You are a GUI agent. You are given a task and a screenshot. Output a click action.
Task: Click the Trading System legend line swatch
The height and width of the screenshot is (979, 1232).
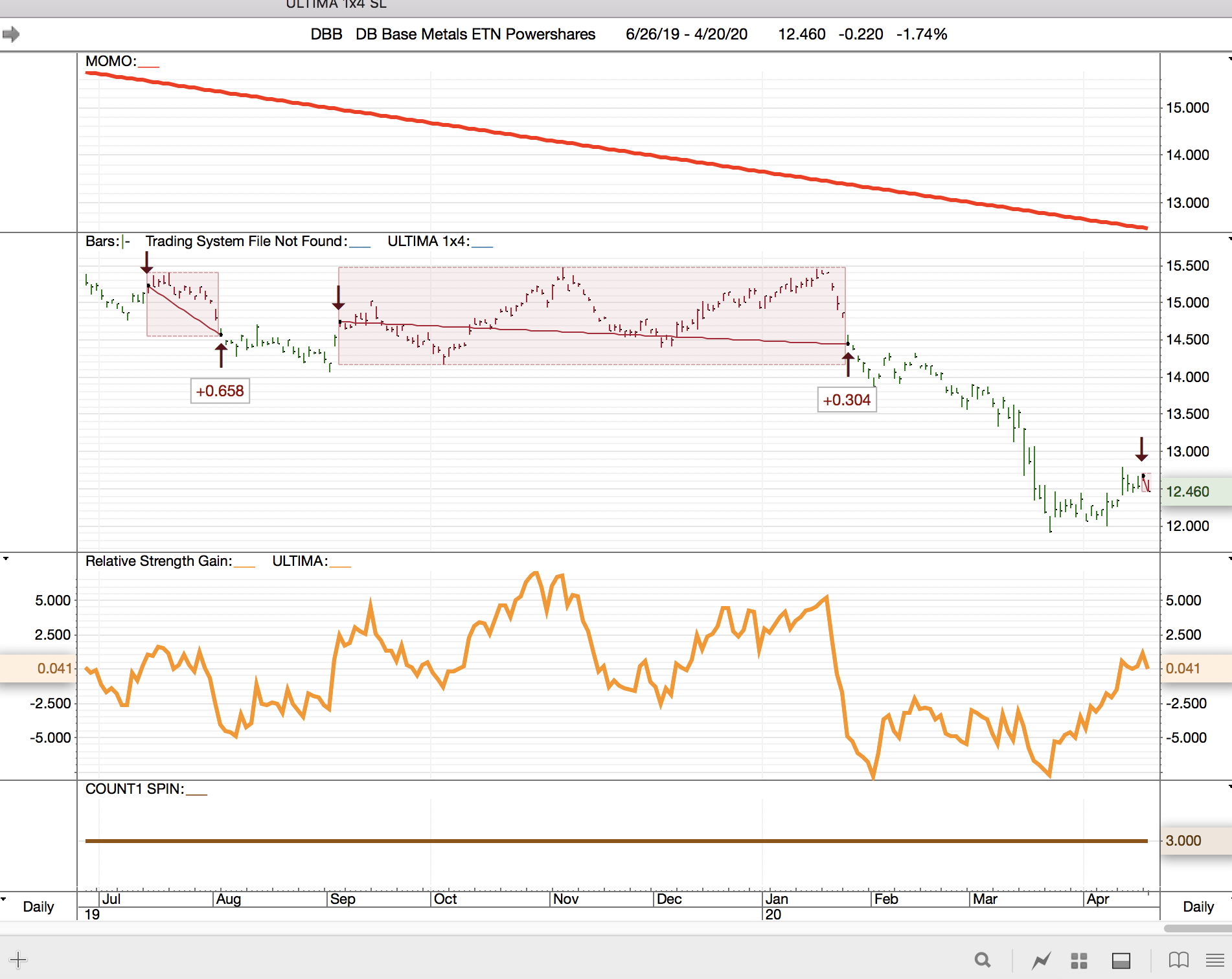(360, 246)
